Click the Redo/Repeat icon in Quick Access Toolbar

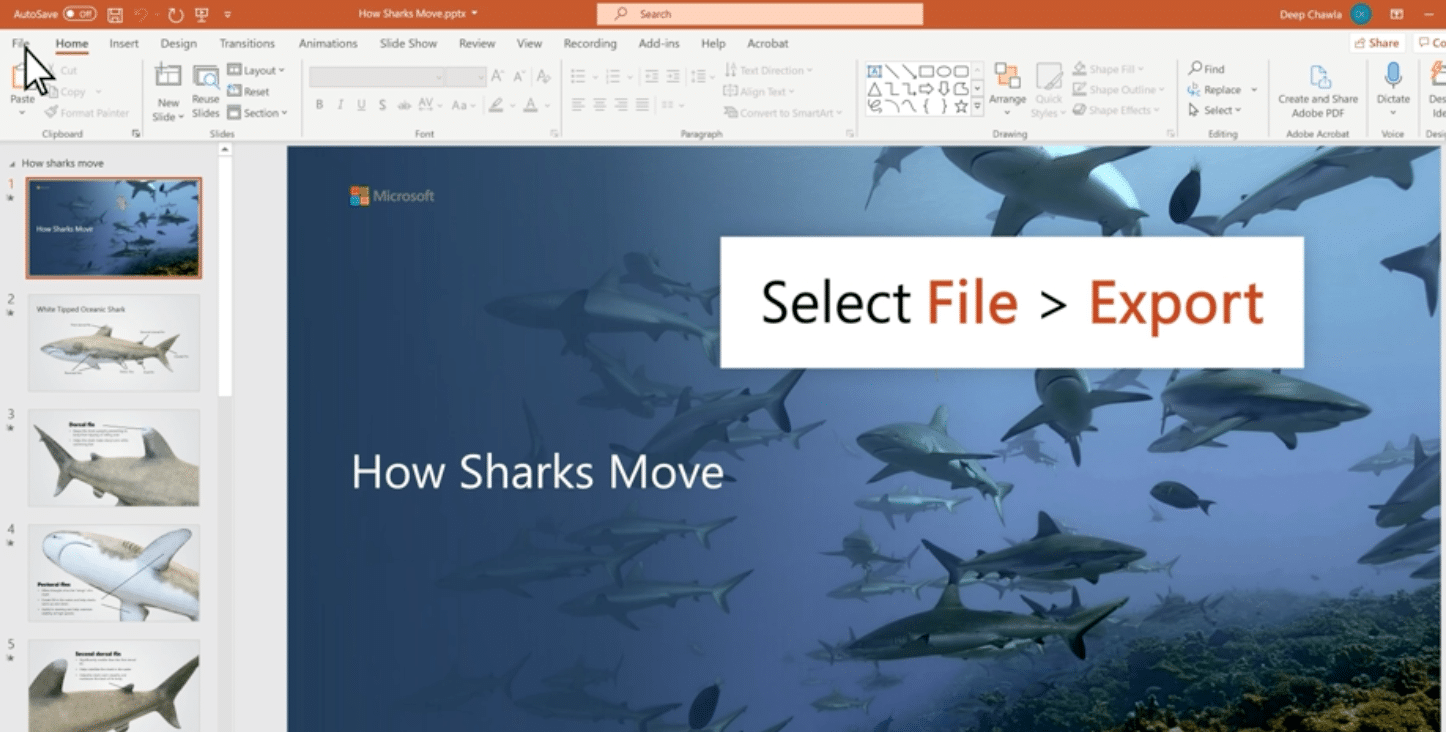pyautogui.click(x=176, y=14)
